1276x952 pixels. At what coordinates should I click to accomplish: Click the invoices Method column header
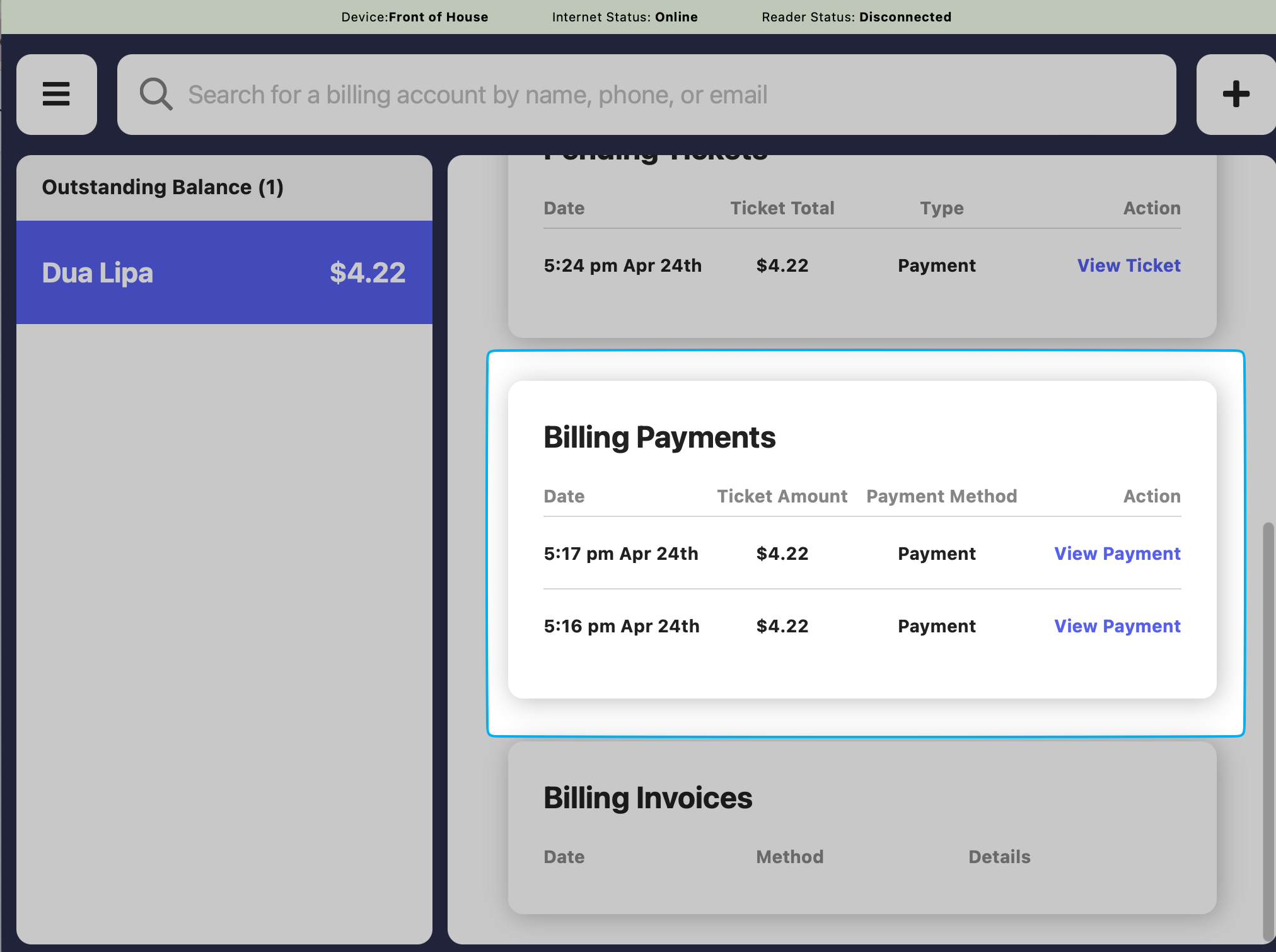[789, 857]
